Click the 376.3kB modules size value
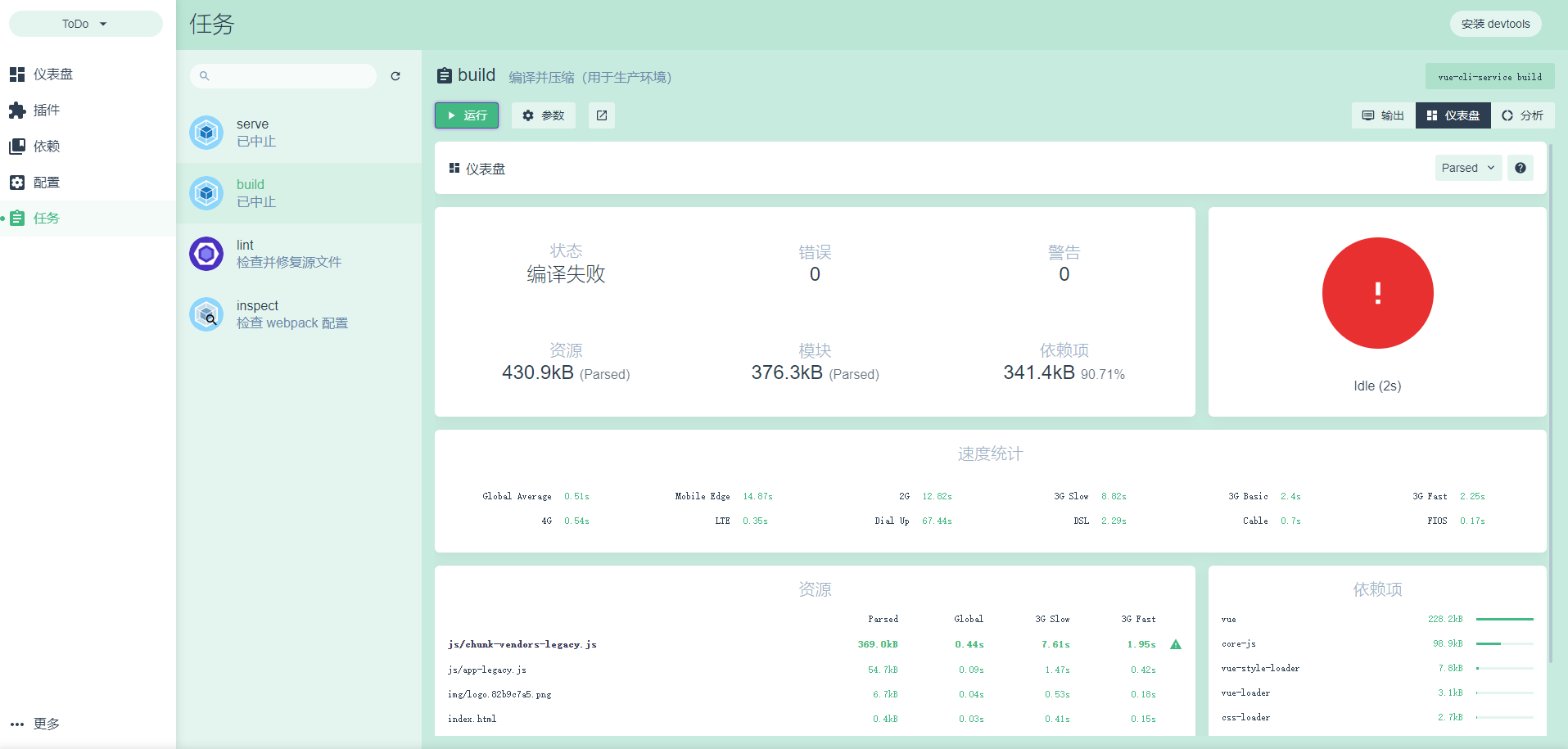The image size is (1568, 749). pos(787,372)
